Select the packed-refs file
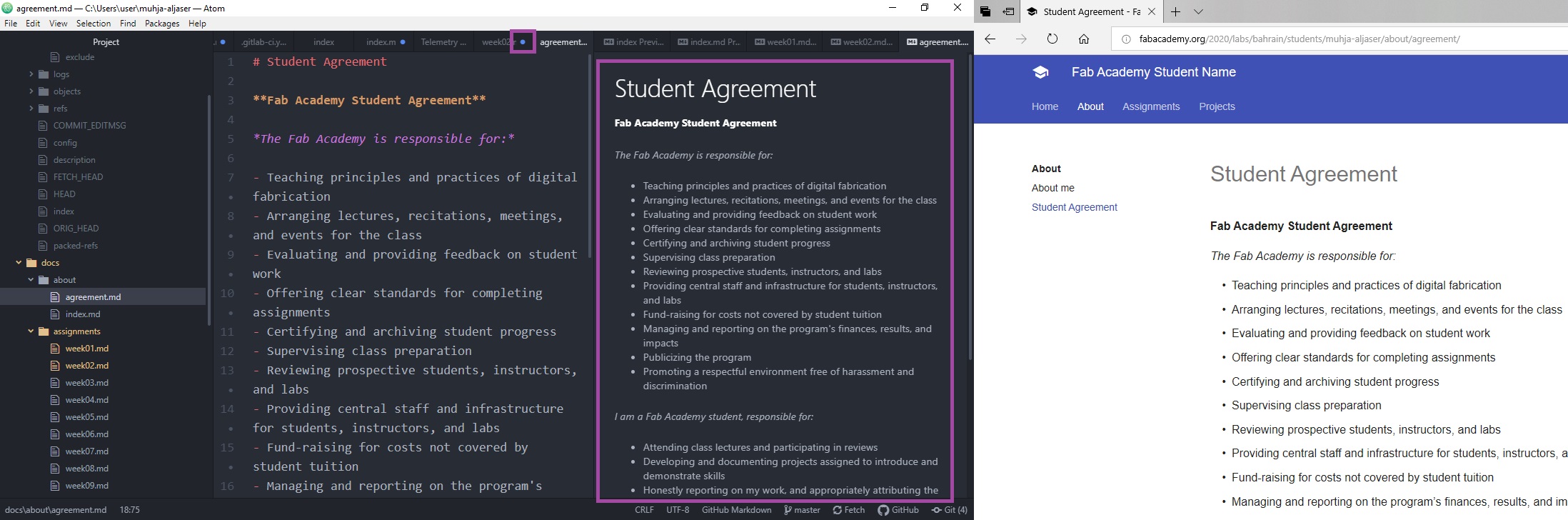This screenshot has width=1568, height=520. click(x=75, y=246)
